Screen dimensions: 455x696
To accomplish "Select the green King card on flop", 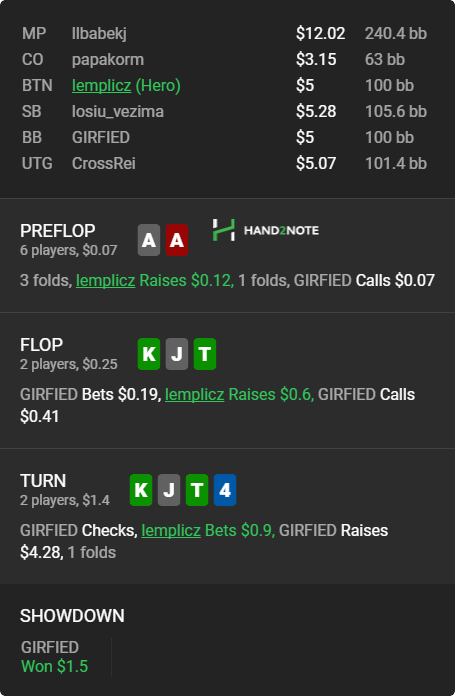I will coord(149,354).
